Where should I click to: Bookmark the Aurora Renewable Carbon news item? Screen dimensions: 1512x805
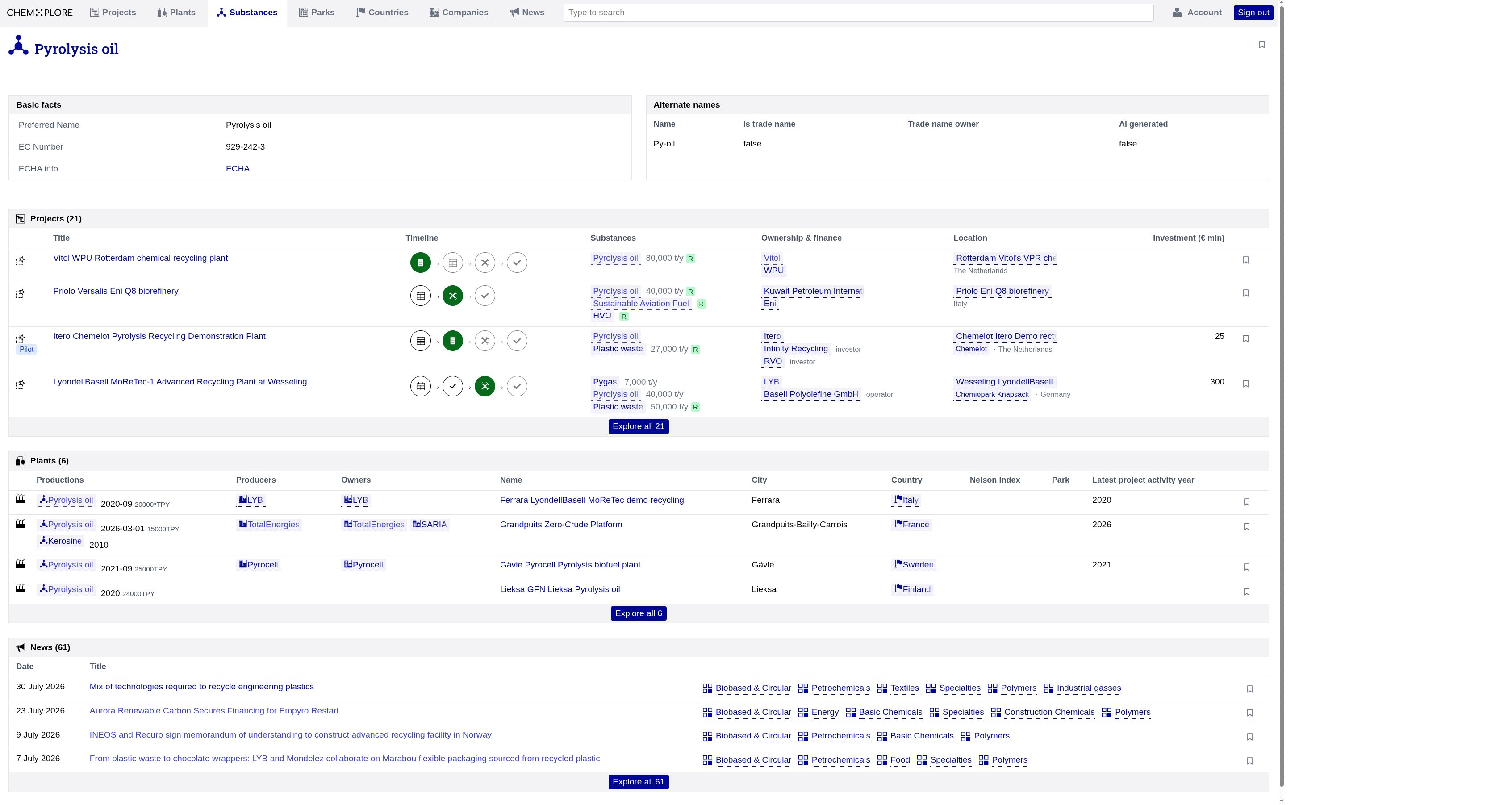pos(1249,713)
